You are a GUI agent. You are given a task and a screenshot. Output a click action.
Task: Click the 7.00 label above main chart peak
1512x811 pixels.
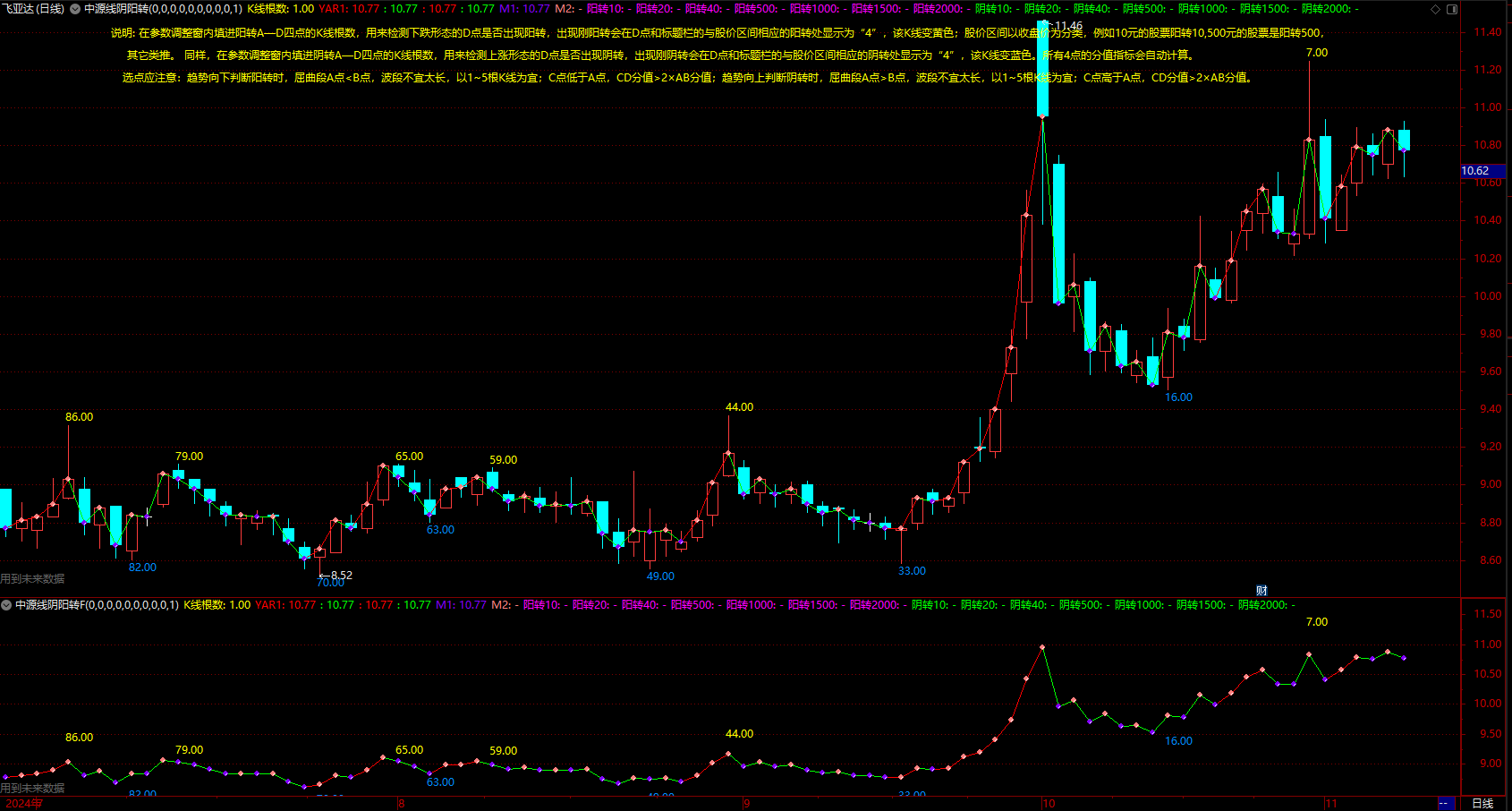1317,53
